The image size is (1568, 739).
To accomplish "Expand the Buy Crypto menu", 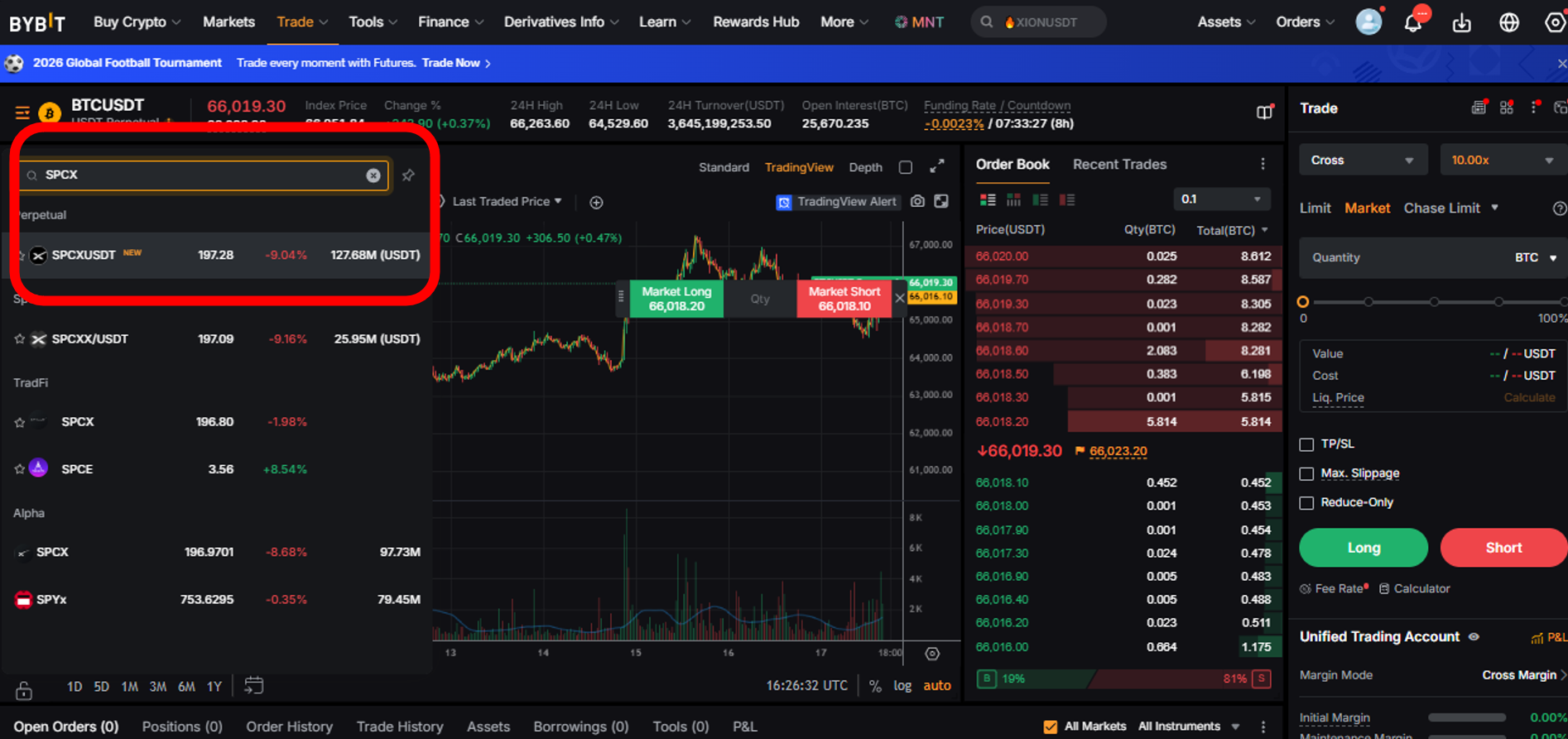I will click(x=137, y=22).
